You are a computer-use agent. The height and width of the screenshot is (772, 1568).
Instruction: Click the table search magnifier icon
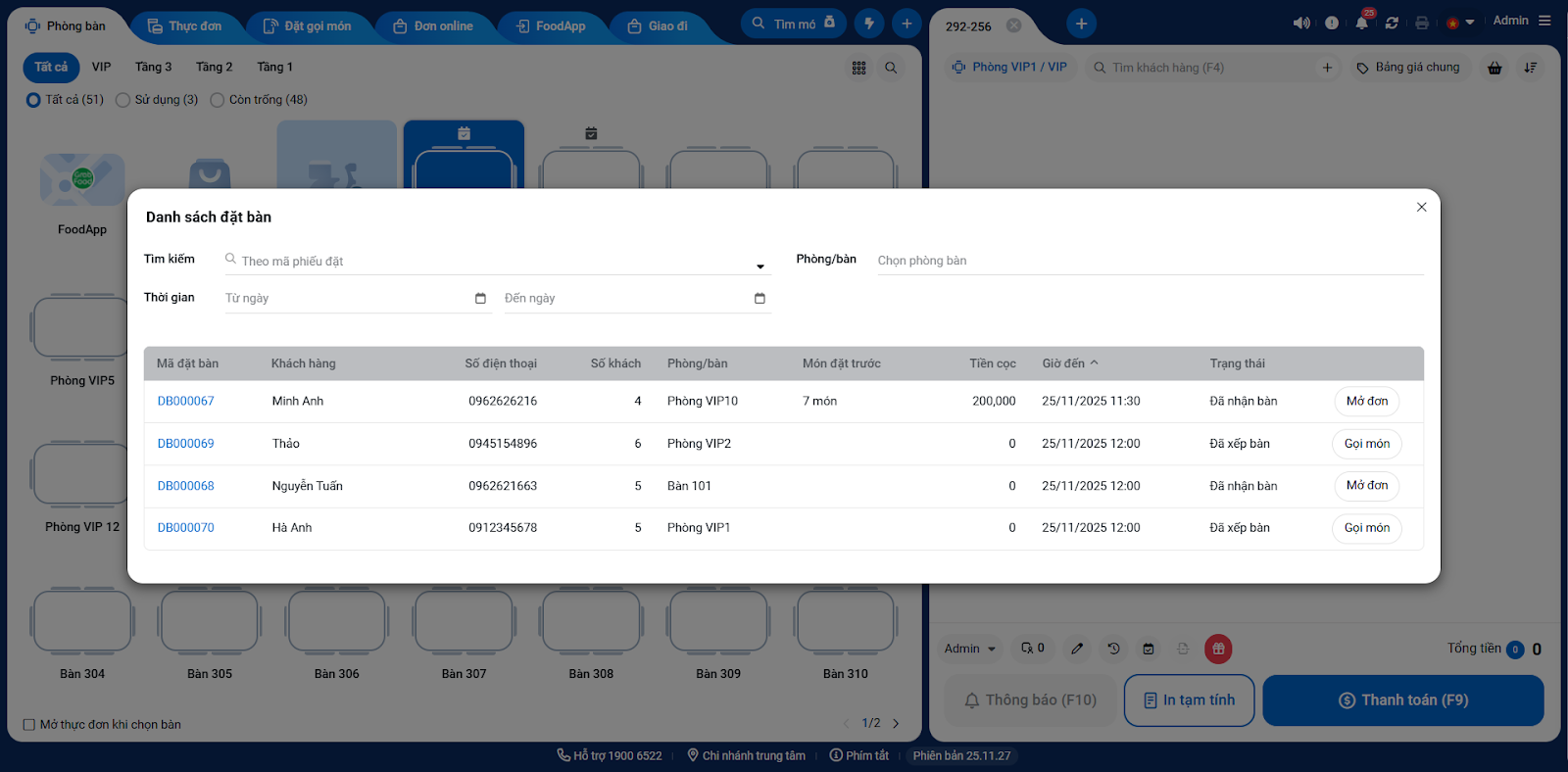pos(891,68)
